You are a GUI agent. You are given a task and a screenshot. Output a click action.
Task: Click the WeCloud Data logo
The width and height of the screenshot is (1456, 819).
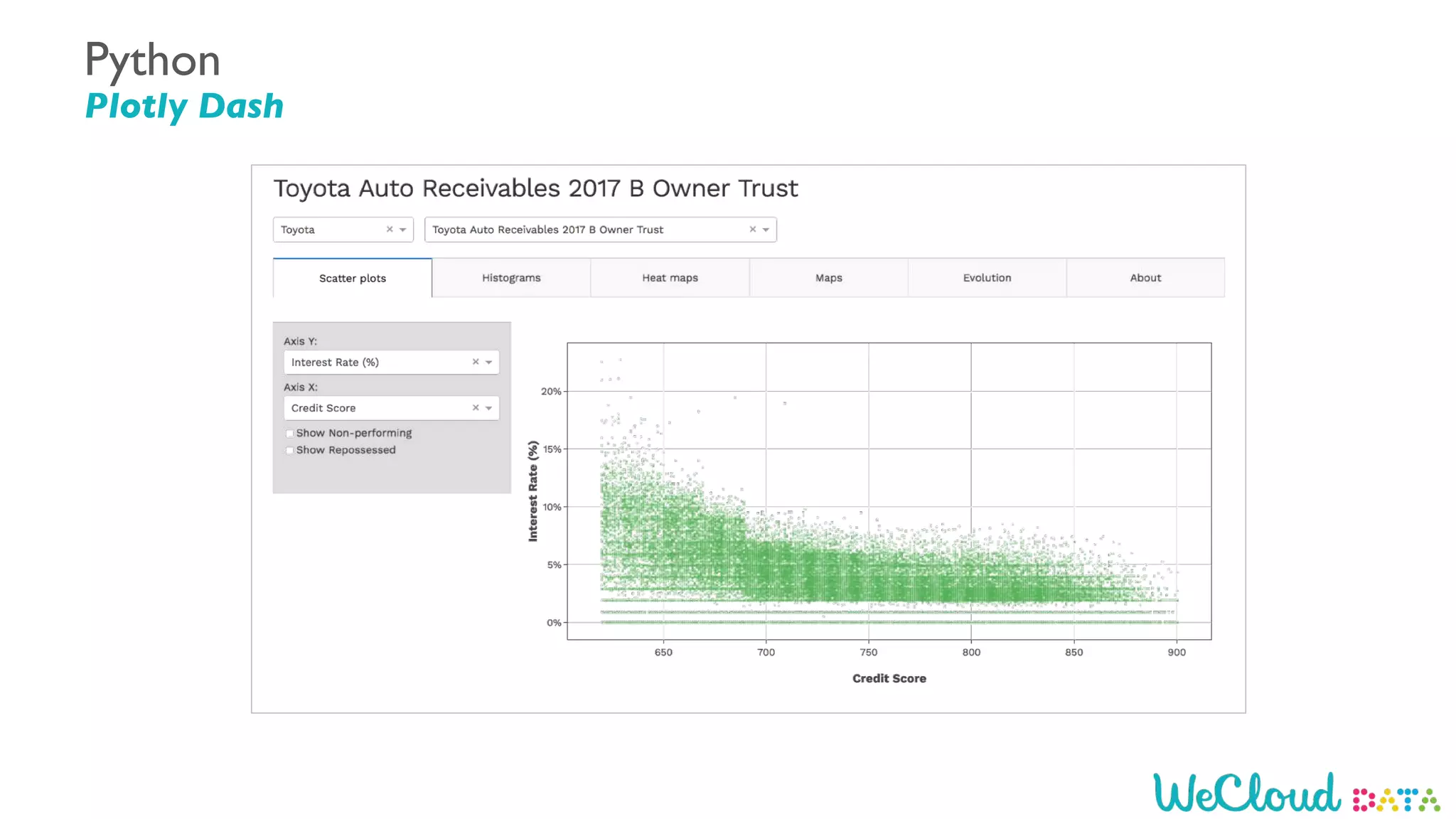1296,792
